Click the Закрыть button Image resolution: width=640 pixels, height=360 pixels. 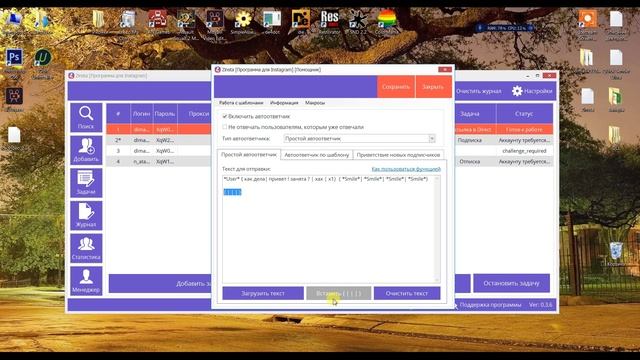point(433,87)
